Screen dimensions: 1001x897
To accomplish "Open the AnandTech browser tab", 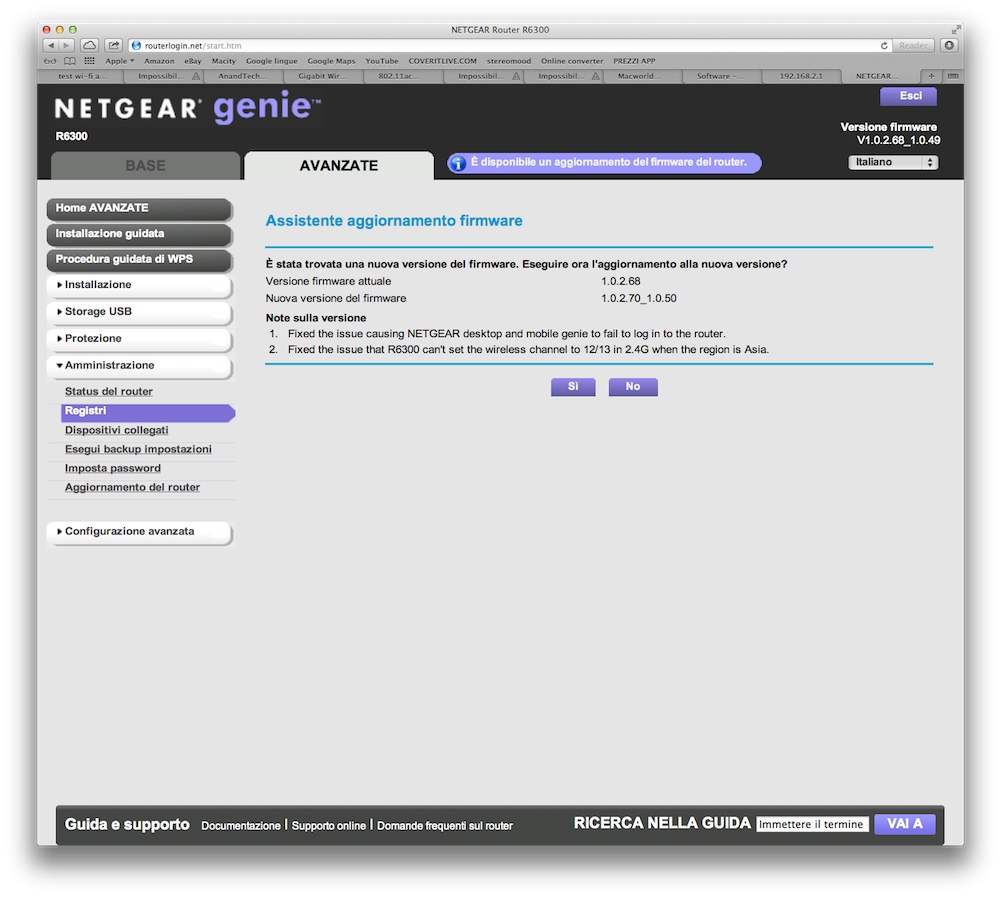I will 243,76.
